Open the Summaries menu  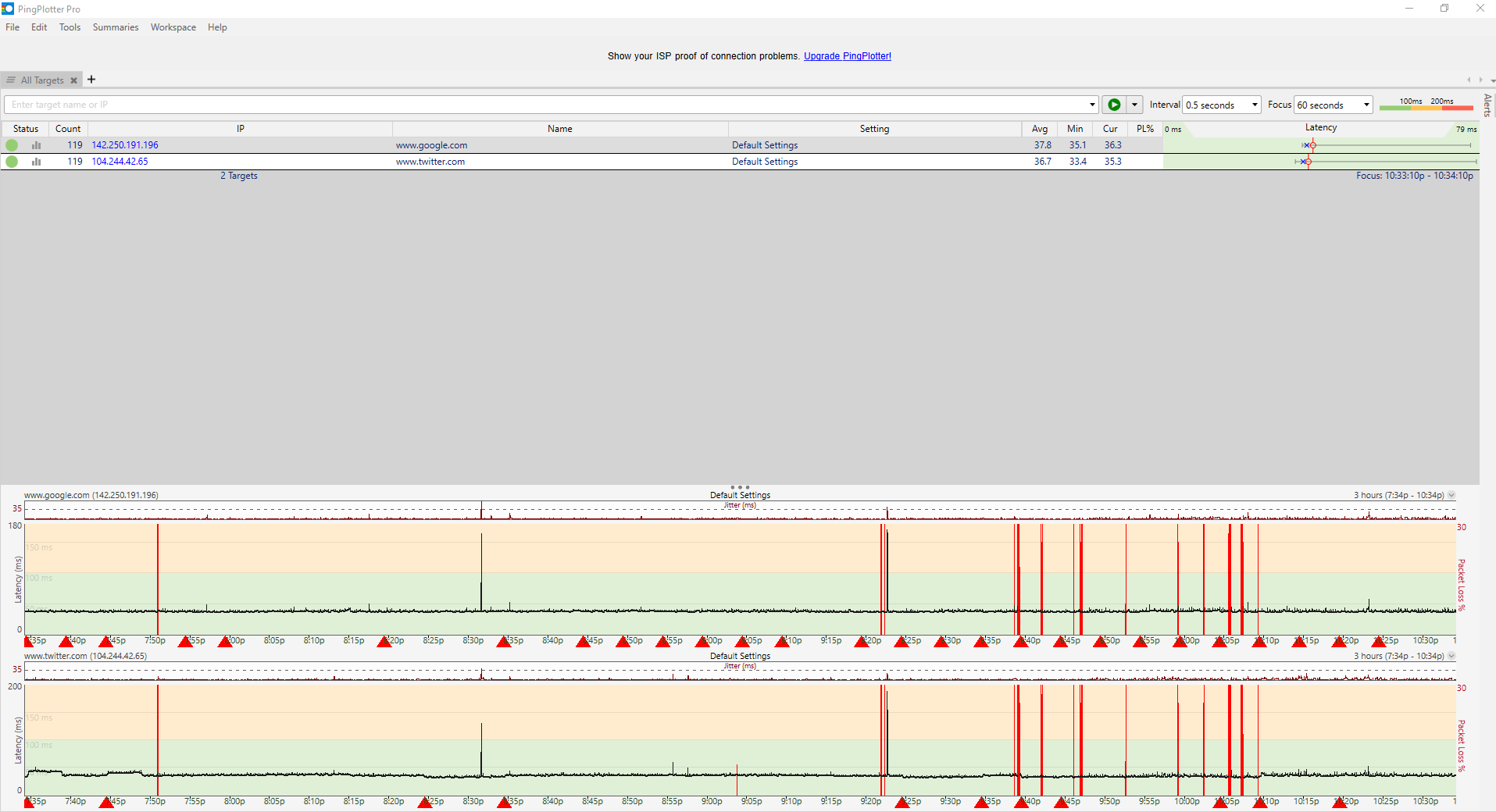[116, 27]
